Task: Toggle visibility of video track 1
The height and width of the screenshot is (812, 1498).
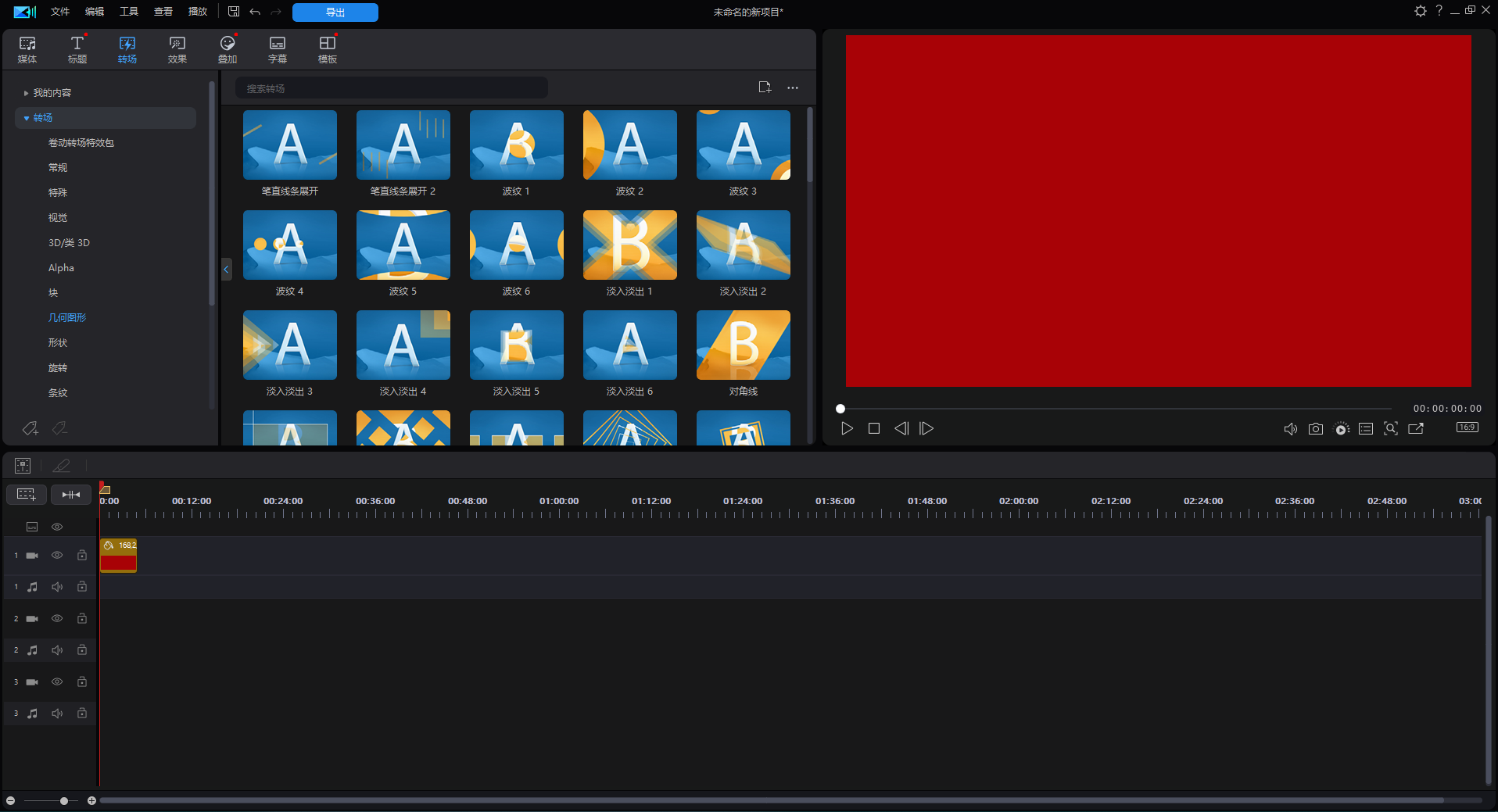Action: pos(57,555)
